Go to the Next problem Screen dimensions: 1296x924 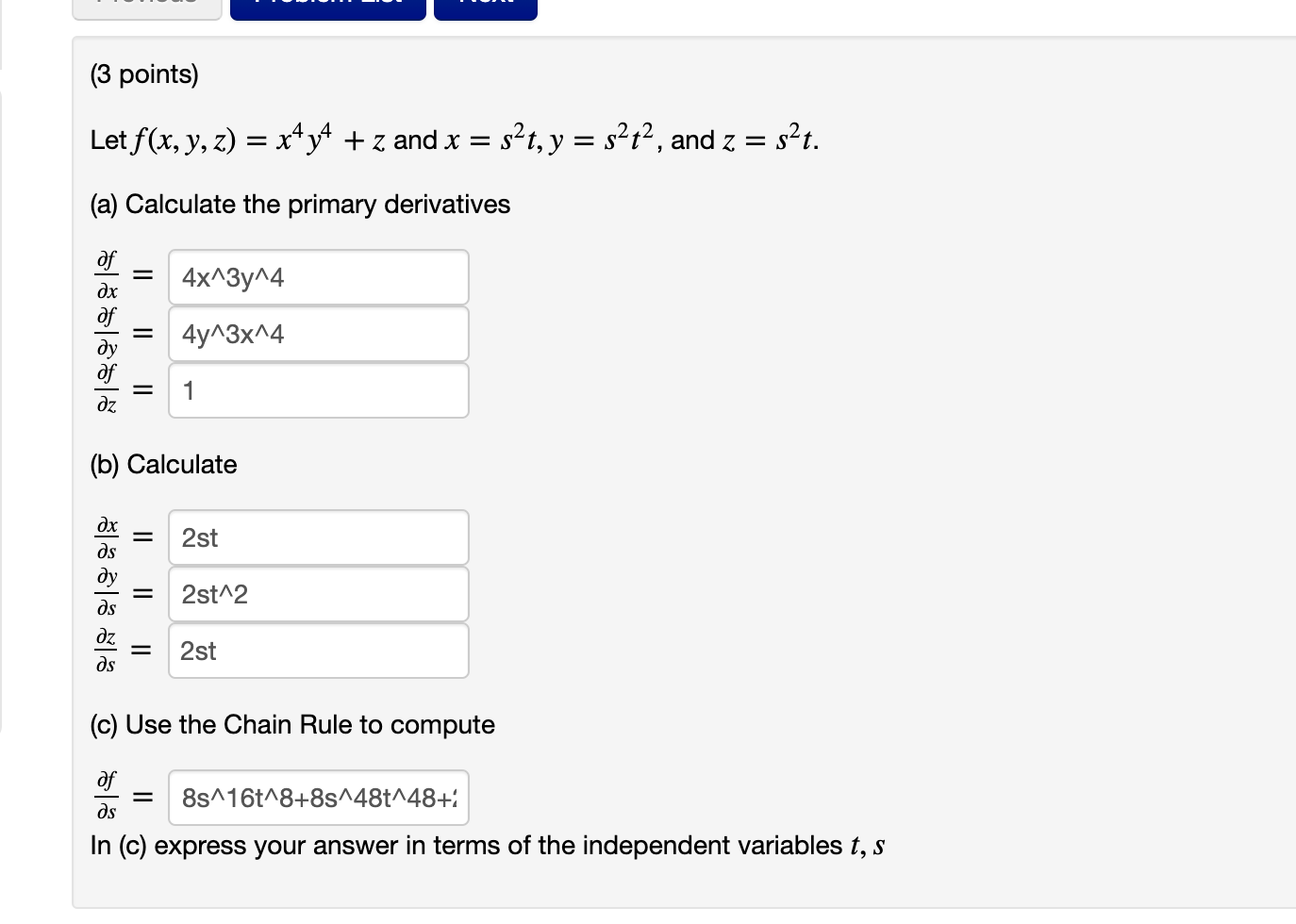click(x=486, y=8)
